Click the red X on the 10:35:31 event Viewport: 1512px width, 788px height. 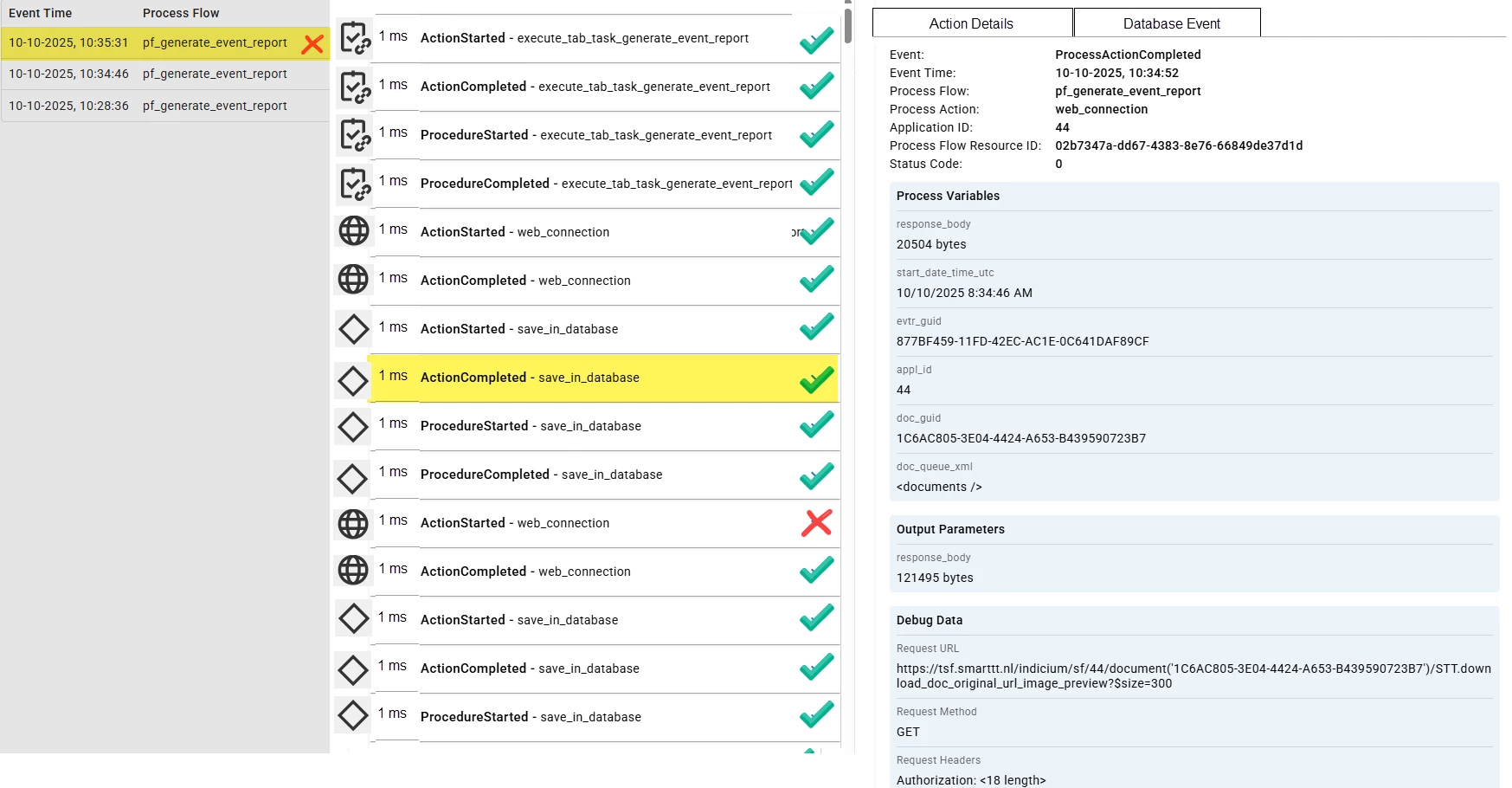[x=312, y=43]
